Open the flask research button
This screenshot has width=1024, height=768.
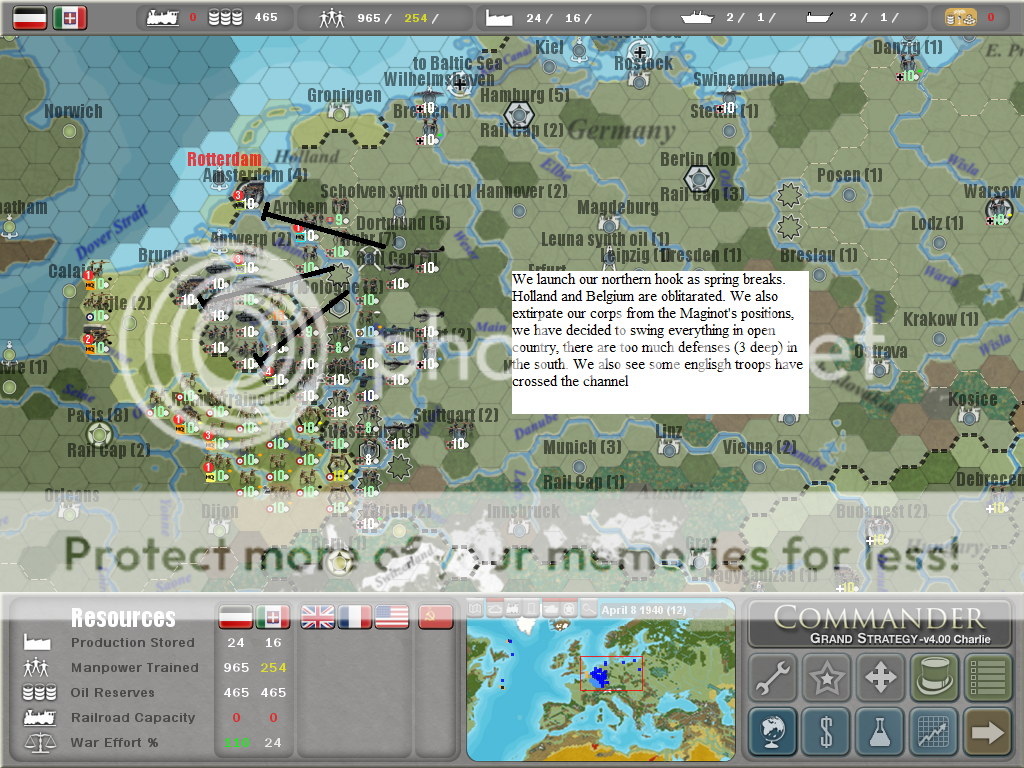tap(881, 733)
